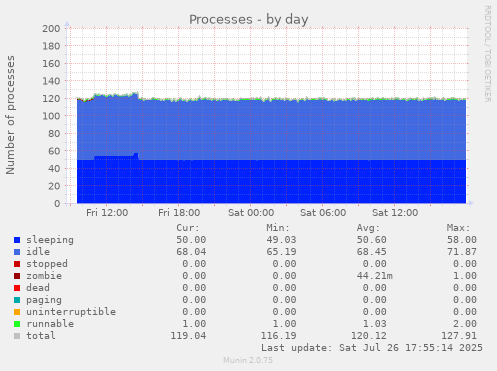Select the 'stopped' legend label
Image resolution: width=497 pixels, height=371 pixels.
pos(47,264)
